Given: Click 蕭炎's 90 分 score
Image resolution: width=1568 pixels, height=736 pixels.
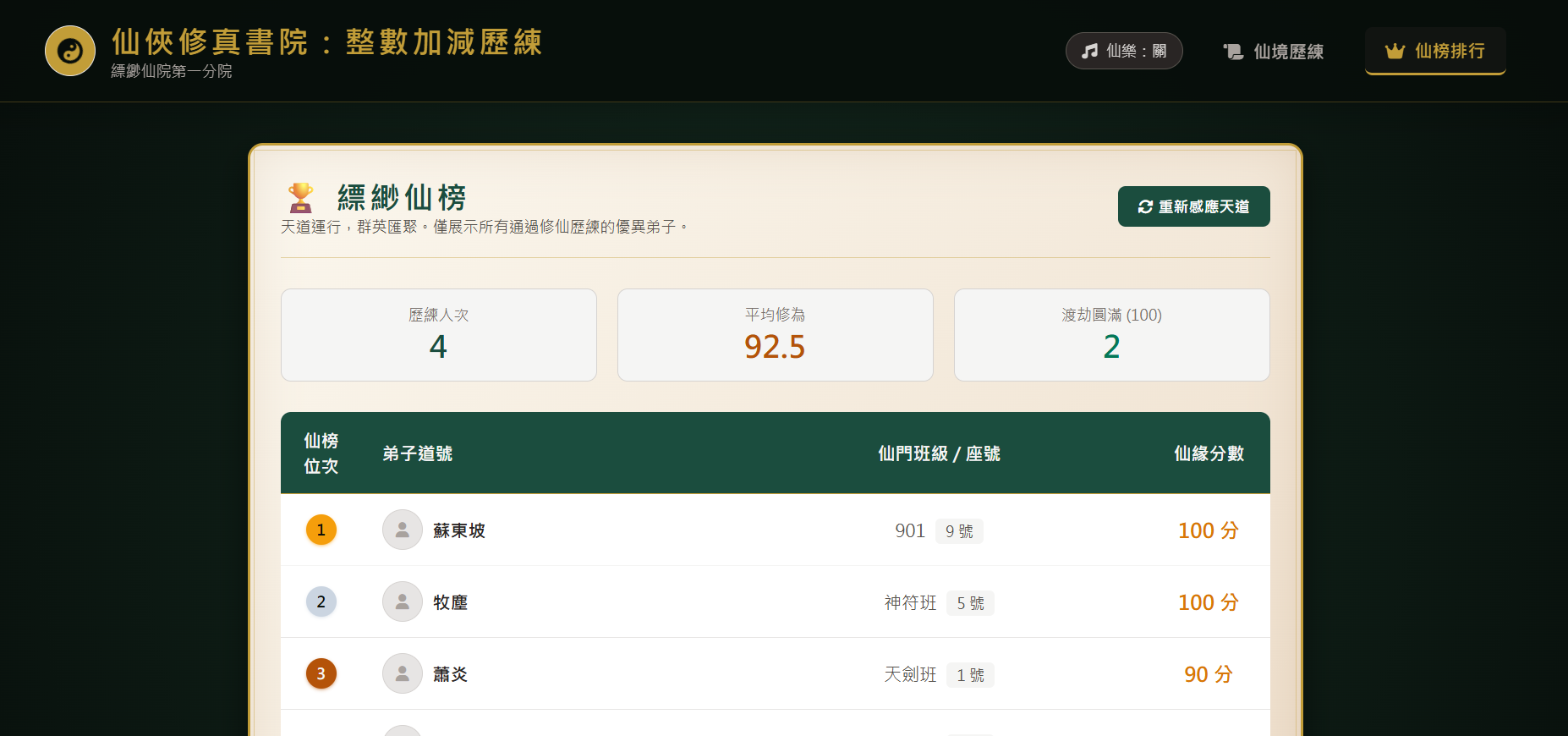Looking at the screenshot, I should [1209, 674].
